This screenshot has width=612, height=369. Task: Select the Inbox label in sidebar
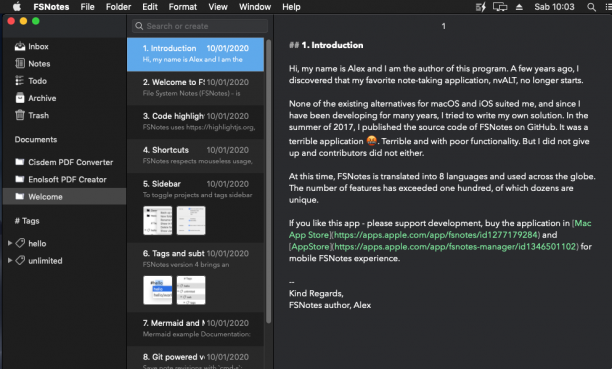point(38,46)
